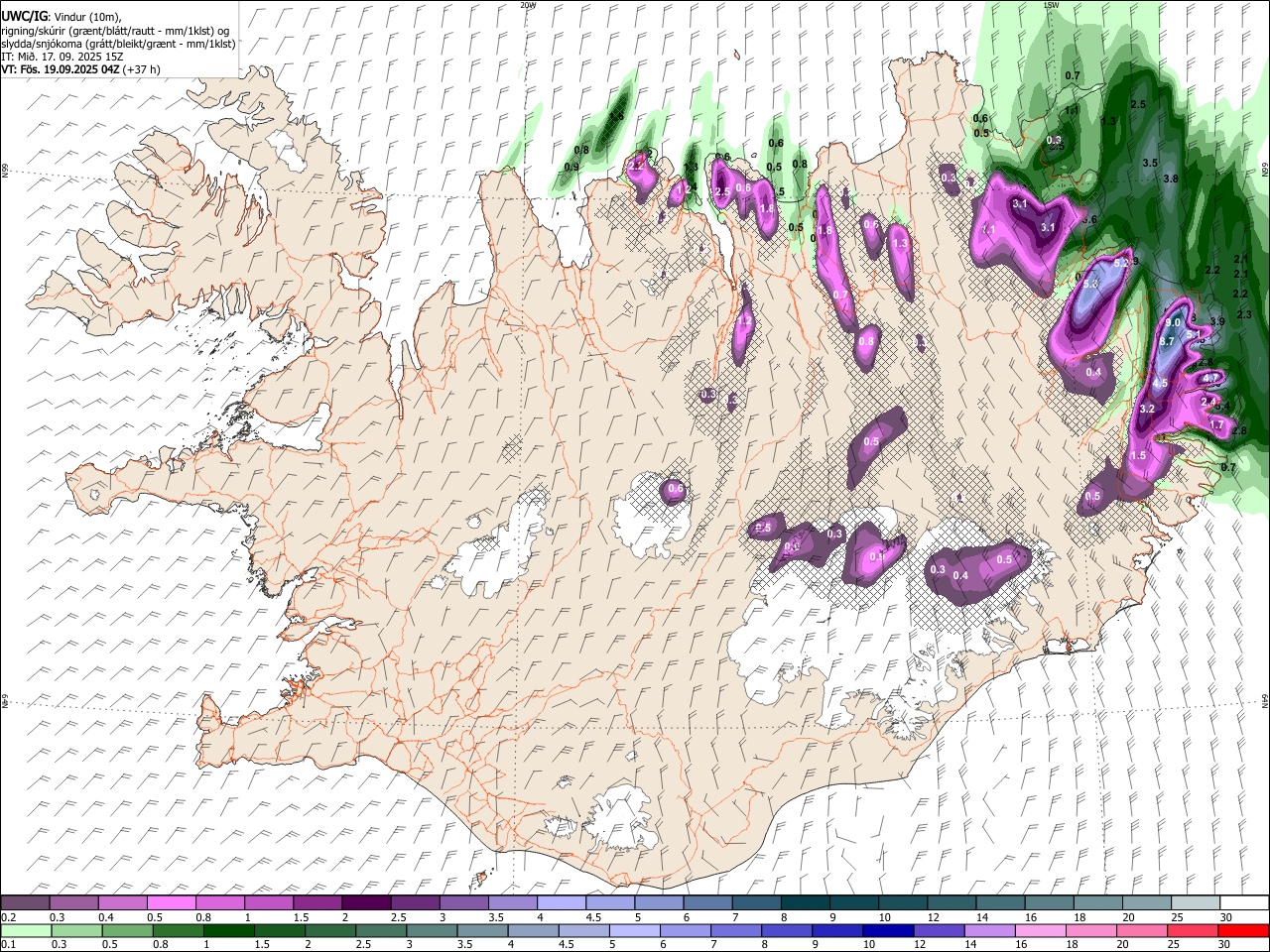
Task: Click the '9.0' precipitation value on the map
Action: tap(1173, 322)
